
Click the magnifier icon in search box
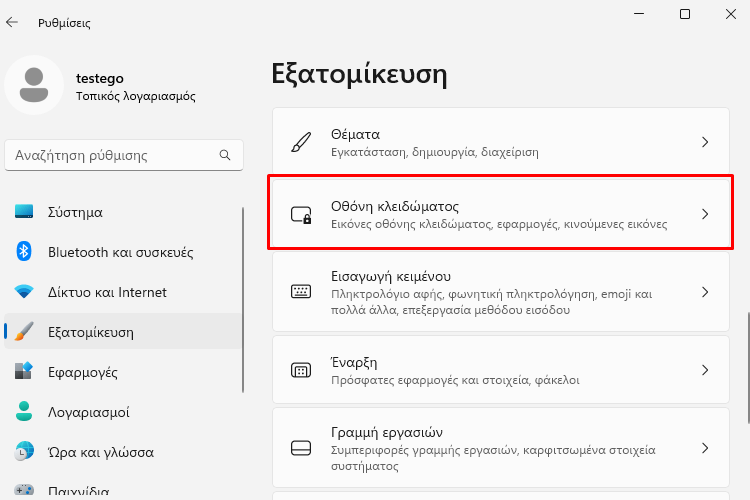(225, 155)
